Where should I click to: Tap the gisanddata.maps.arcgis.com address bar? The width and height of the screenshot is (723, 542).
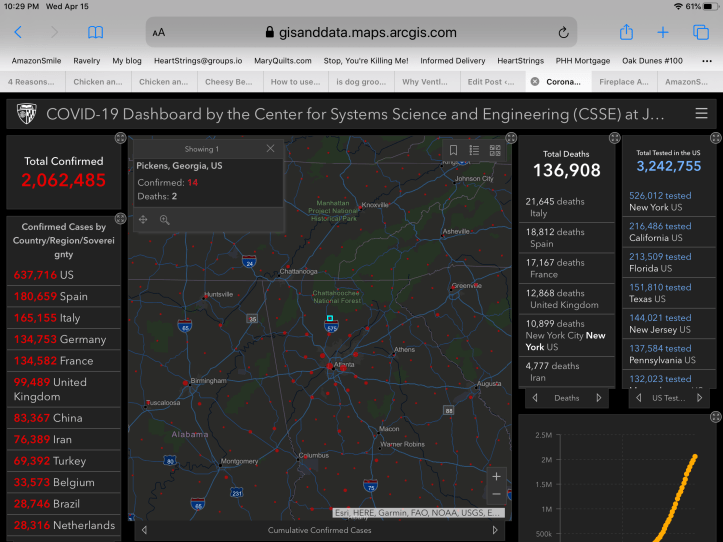pyautogui.click(x=362, y=32)
